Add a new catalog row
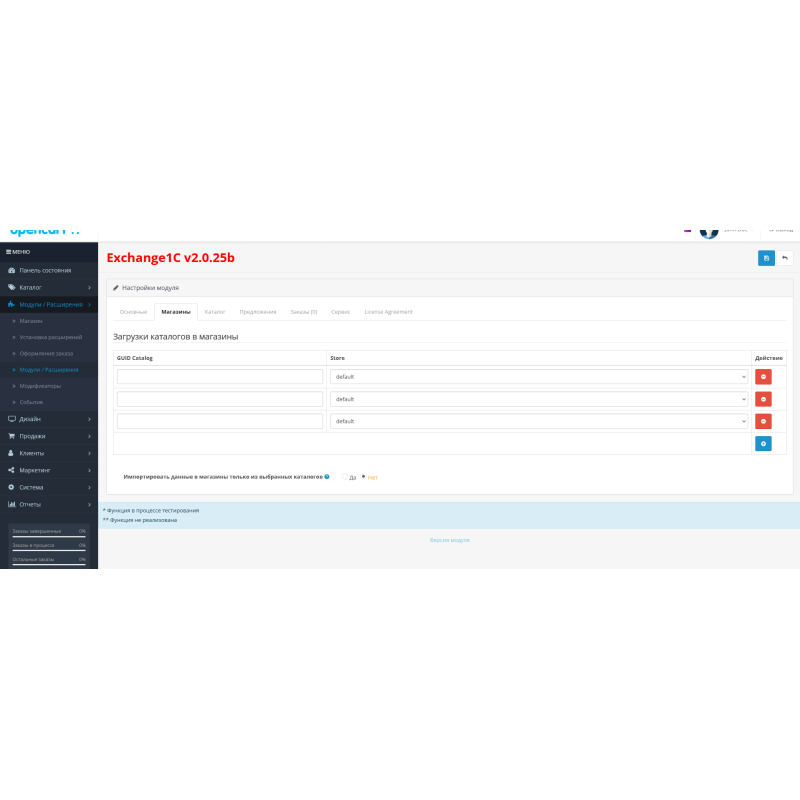The height and width of the screenshot is (800, 800). click(x=763, y=443)
